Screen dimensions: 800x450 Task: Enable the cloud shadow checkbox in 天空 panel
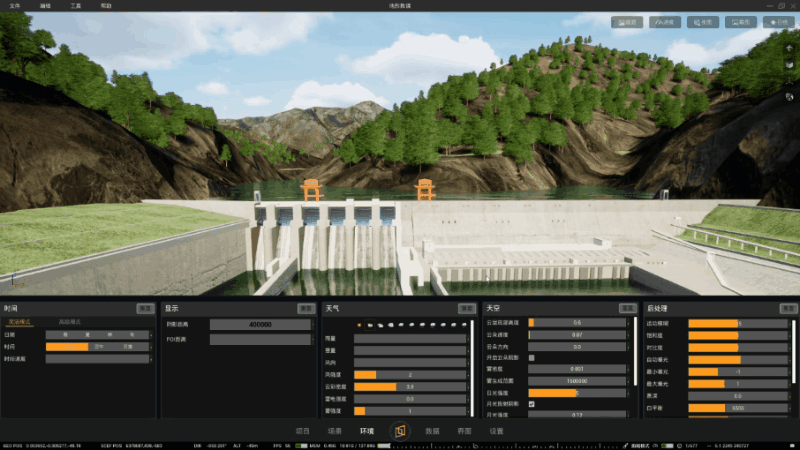pos(532,358)
